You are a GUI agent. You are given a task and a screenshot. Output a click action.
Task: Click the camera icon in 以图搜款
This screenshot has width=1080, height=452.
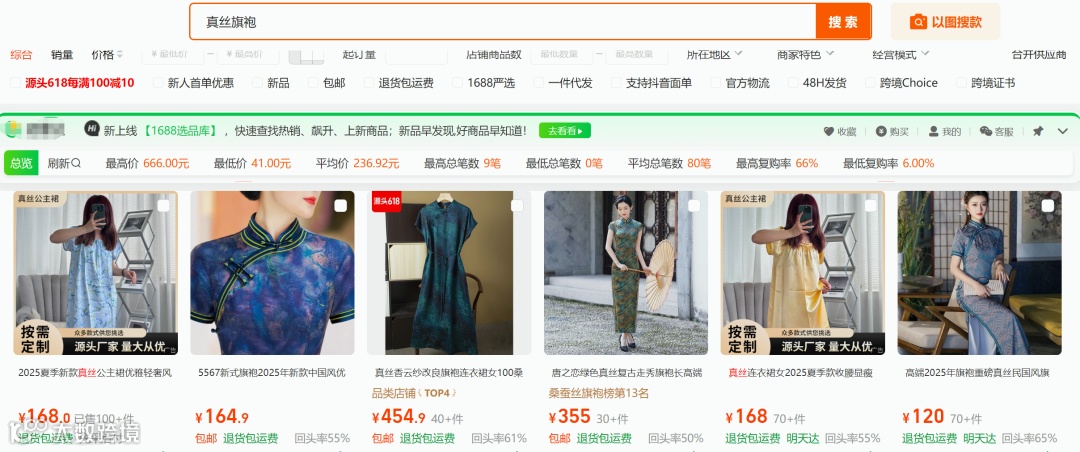coord(918,22)
